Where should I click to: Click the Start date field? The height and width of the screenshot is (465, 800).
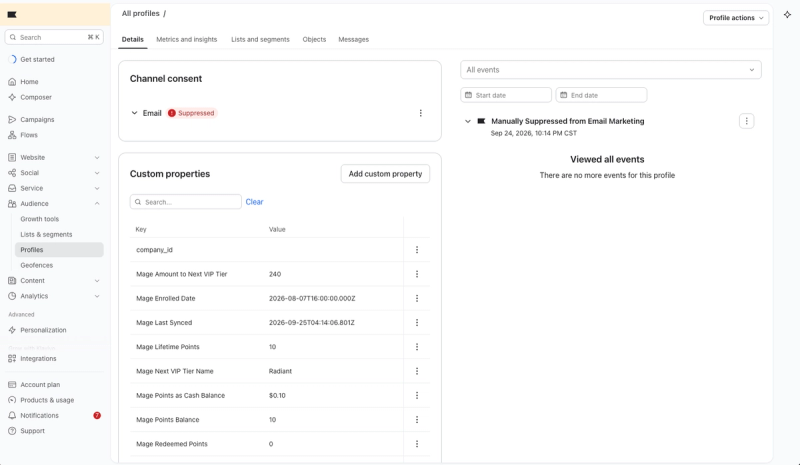pyautogui.click(x=506, y=95)
